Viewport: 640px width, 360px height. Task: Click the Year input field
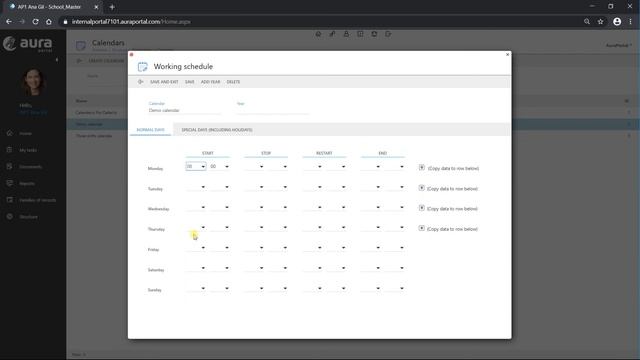[273, 110]
